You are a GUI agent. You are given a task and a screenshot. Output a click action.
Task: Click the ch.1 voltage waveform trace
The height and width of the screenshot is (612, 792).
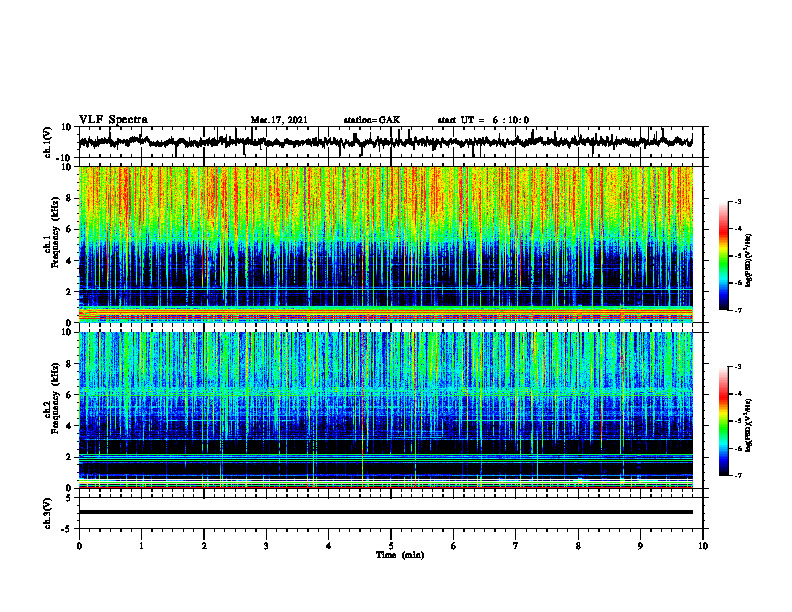(386, 142)
